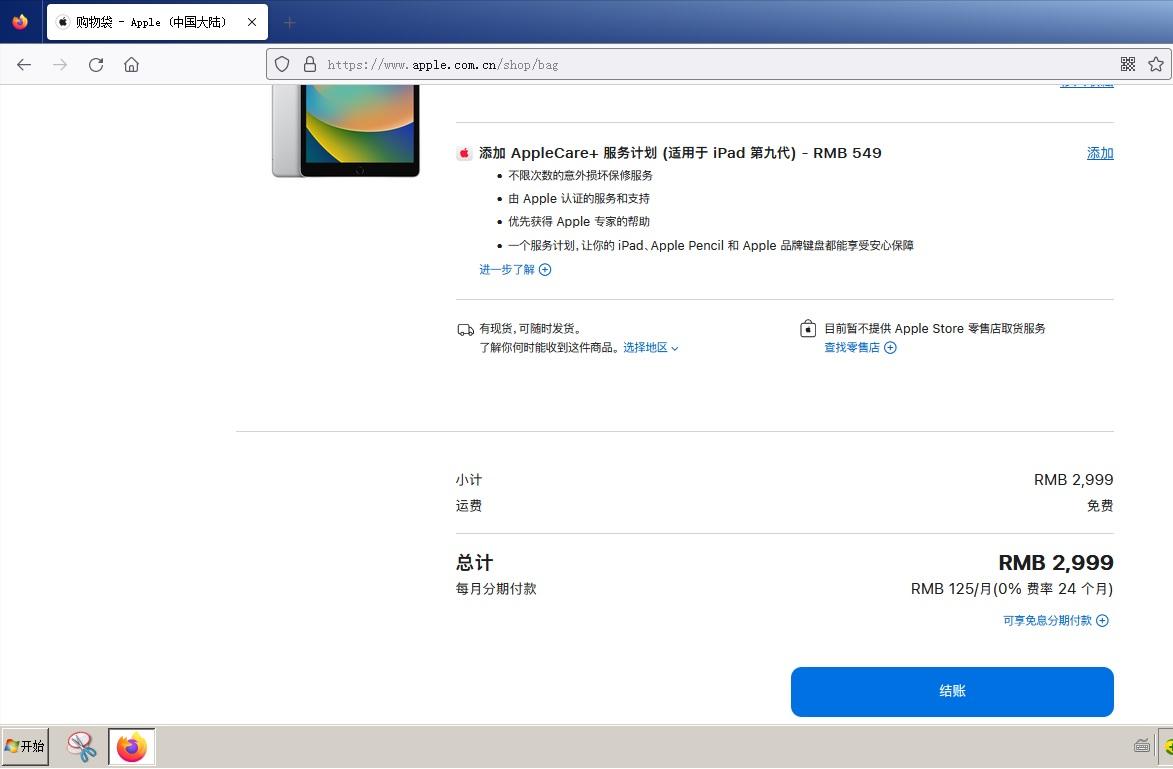Click the blue 结账 checkout button

(952, 692)
